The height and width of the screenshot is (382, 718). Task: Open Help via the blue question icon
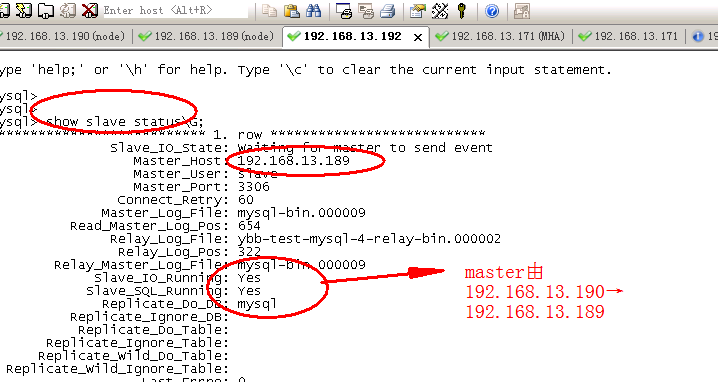[492, 10]
